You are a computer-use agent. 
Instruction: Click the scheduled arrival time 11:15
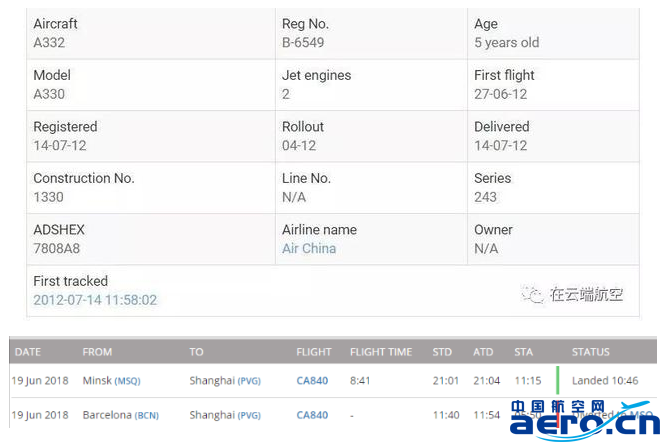click(528, 380)
